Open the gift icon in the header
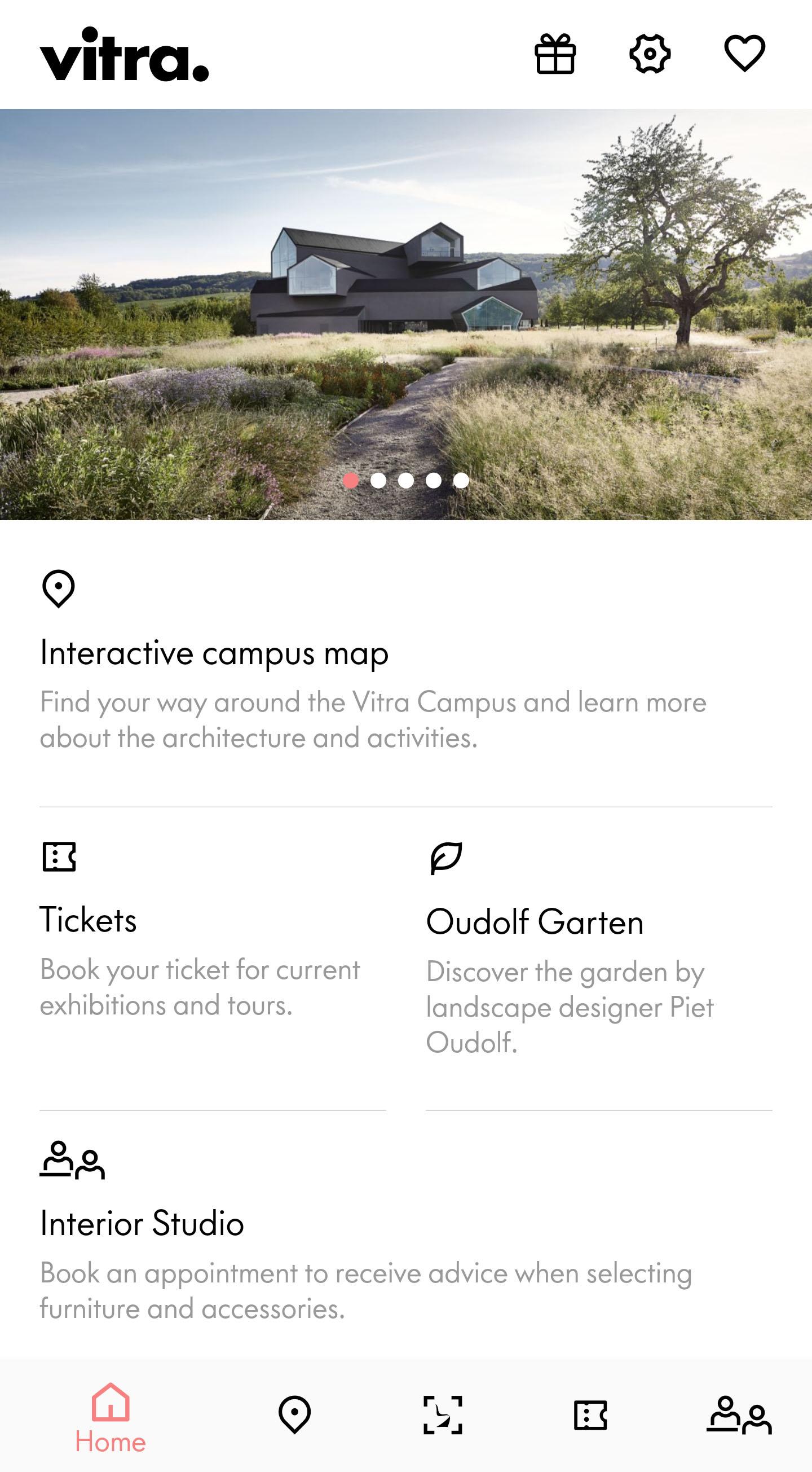This screenshot has width=812, height=1472. click(x=555, y=54)
